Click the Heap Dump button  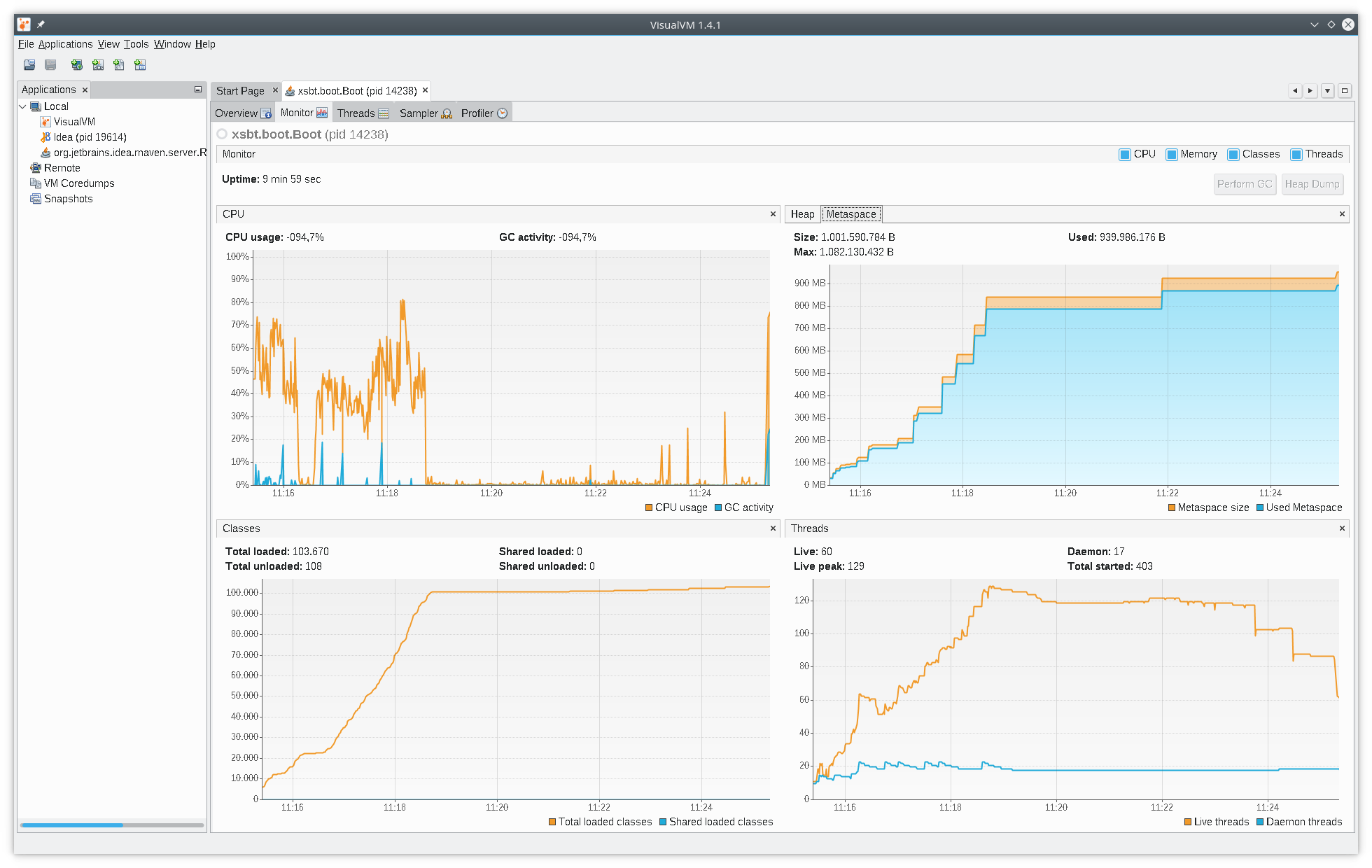coord(1312,184)
